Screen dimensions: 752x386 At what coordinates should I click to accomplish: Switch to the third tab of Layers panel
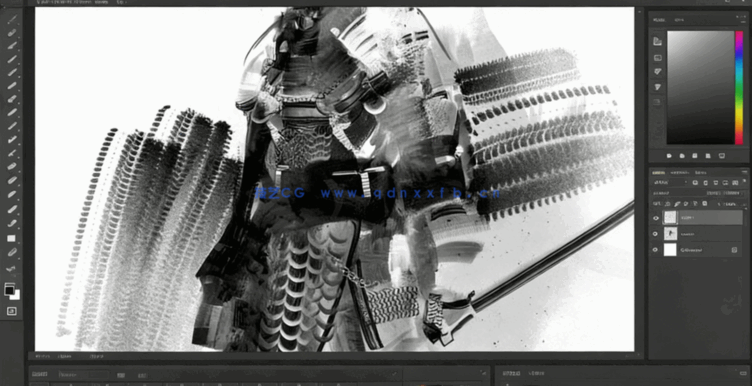coord(701,173)
